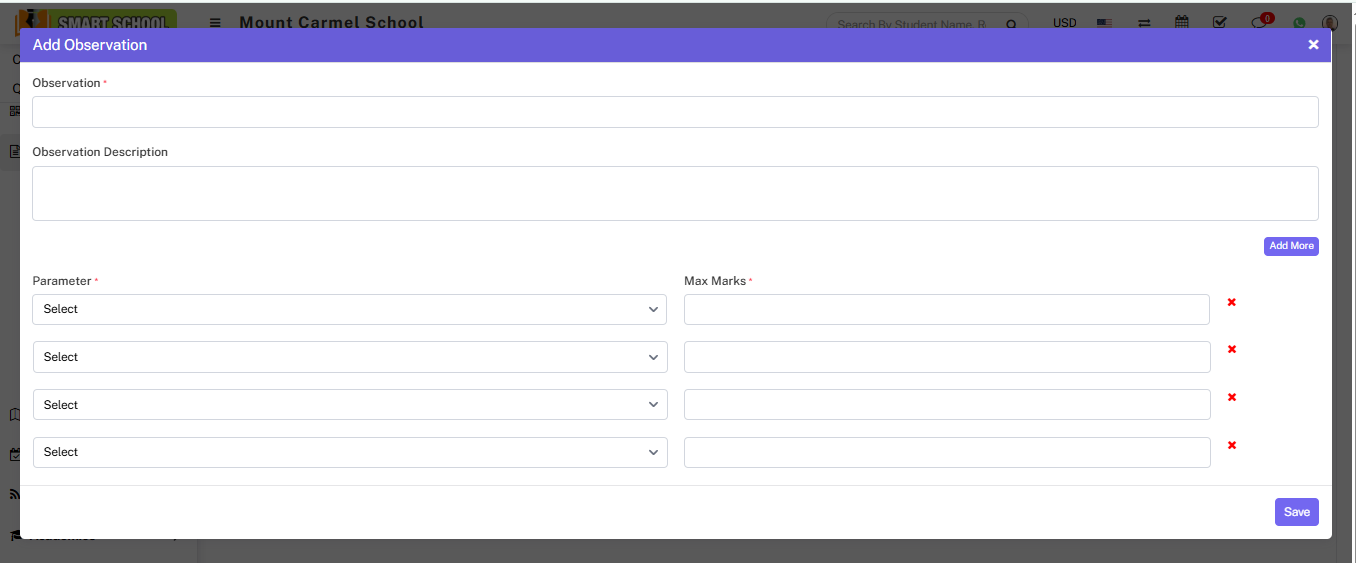Close the Add Observation dialog
The height and width of the screenshot is (563, 1356).
(1313, 45)
